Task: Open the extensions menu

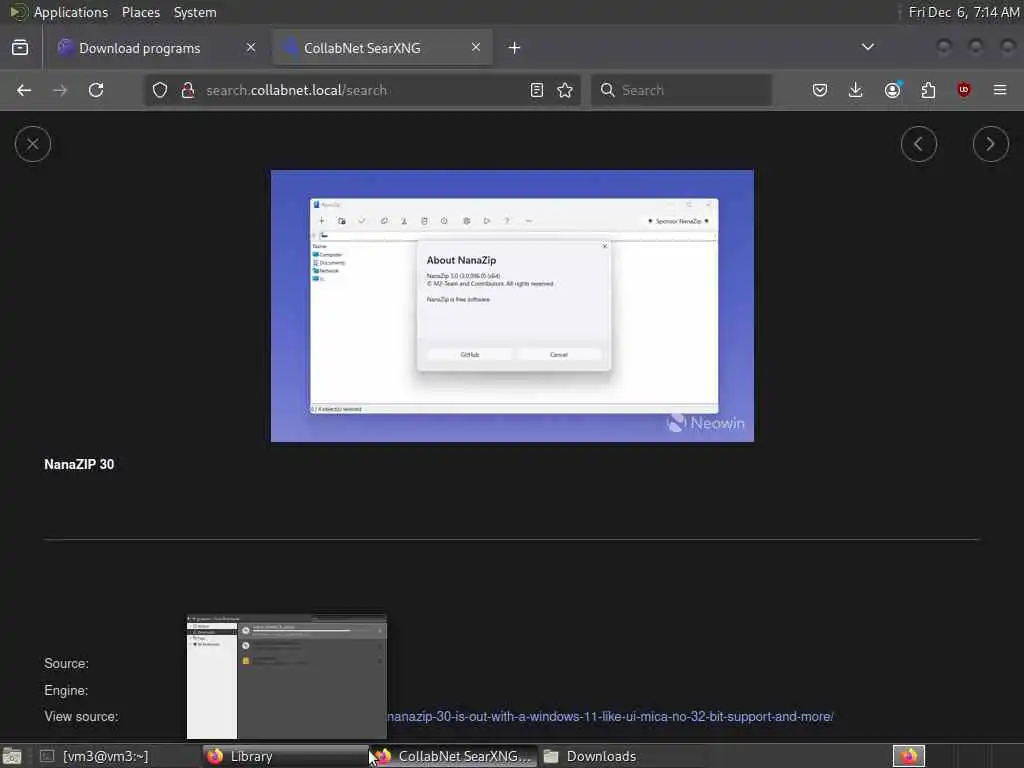Action: click(928, 90)
